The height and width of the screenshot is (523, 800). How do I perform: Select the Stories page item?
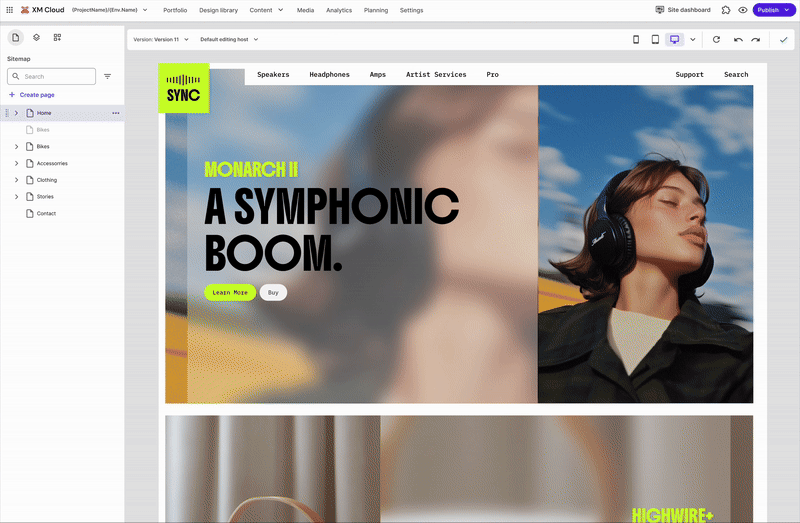[x=45, y=196]
